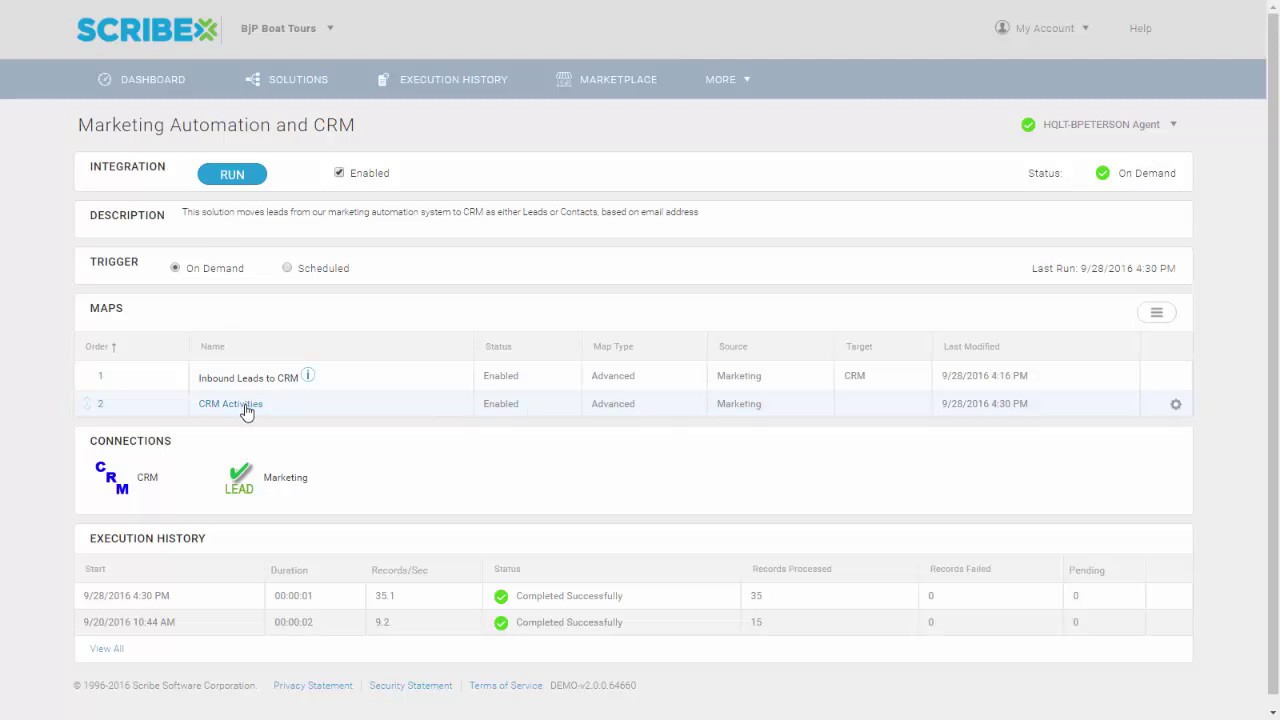Click success icon for 10:44 AM execution
The image size is (1280, 720).
click(x=501, y=622)
